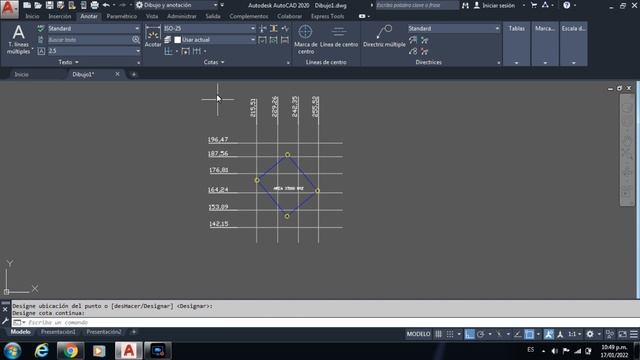Viewport: 640px width, 360px height.
Task: Click the Directriz múltiple tool
Action: [x=384, y=37]
